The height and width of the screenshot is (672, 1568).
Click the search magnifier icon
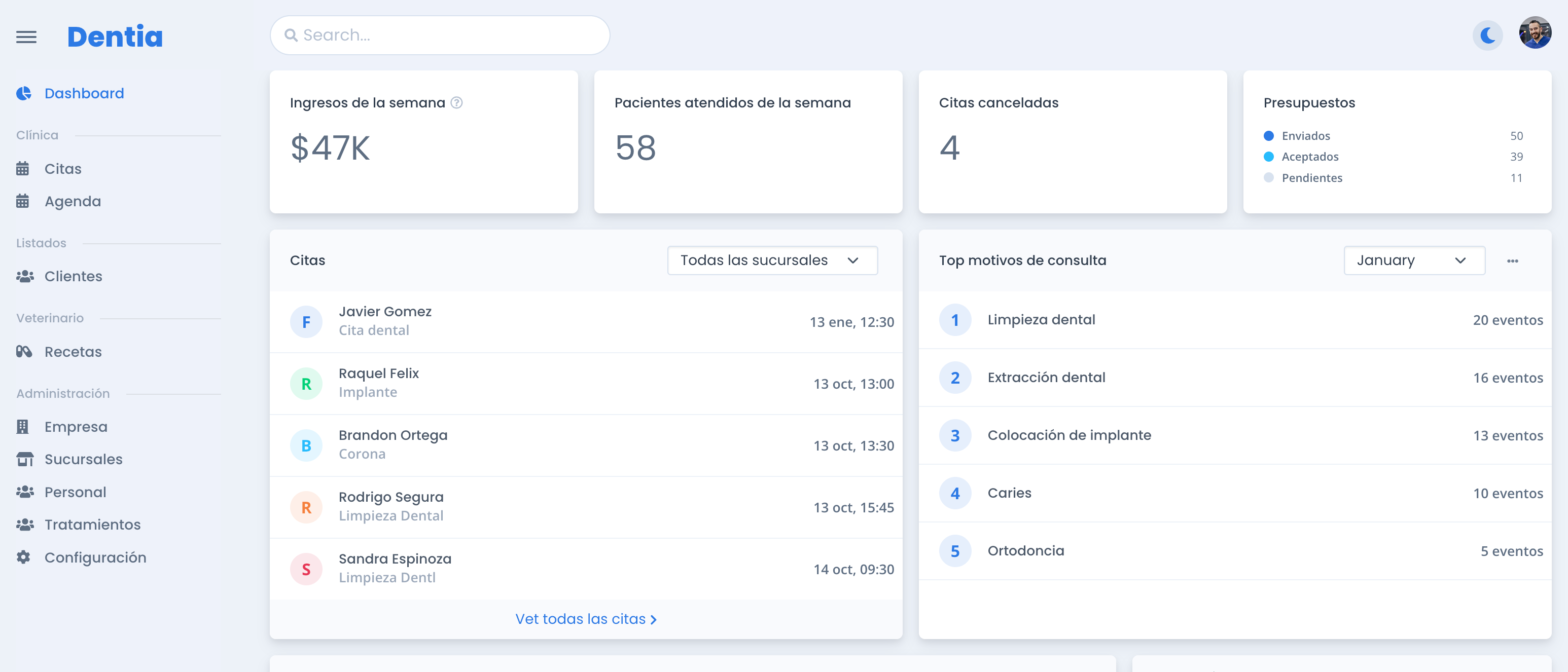tap(291, 35)
